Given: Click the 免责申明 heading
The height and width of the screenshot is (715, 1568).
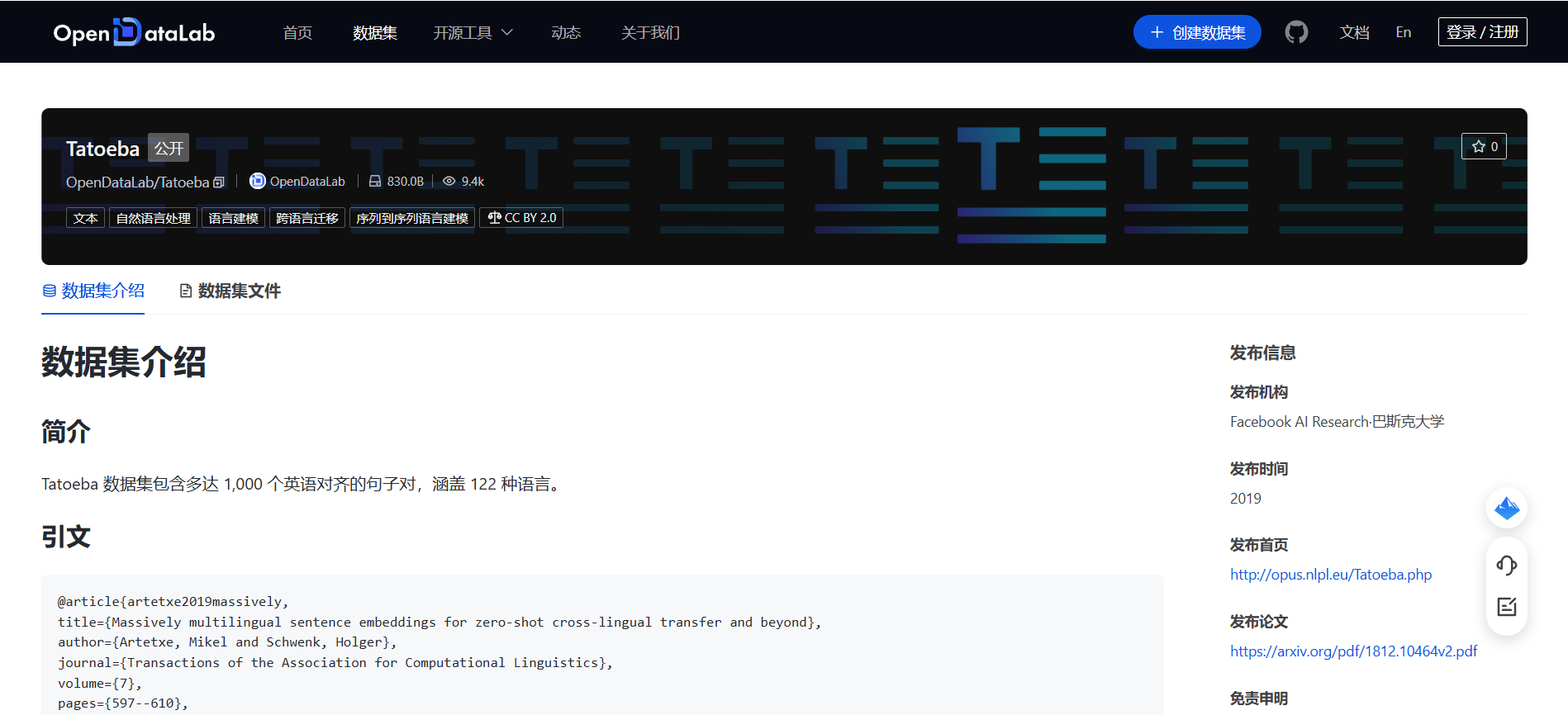Looking at the screenshot, I should 1259,698.
